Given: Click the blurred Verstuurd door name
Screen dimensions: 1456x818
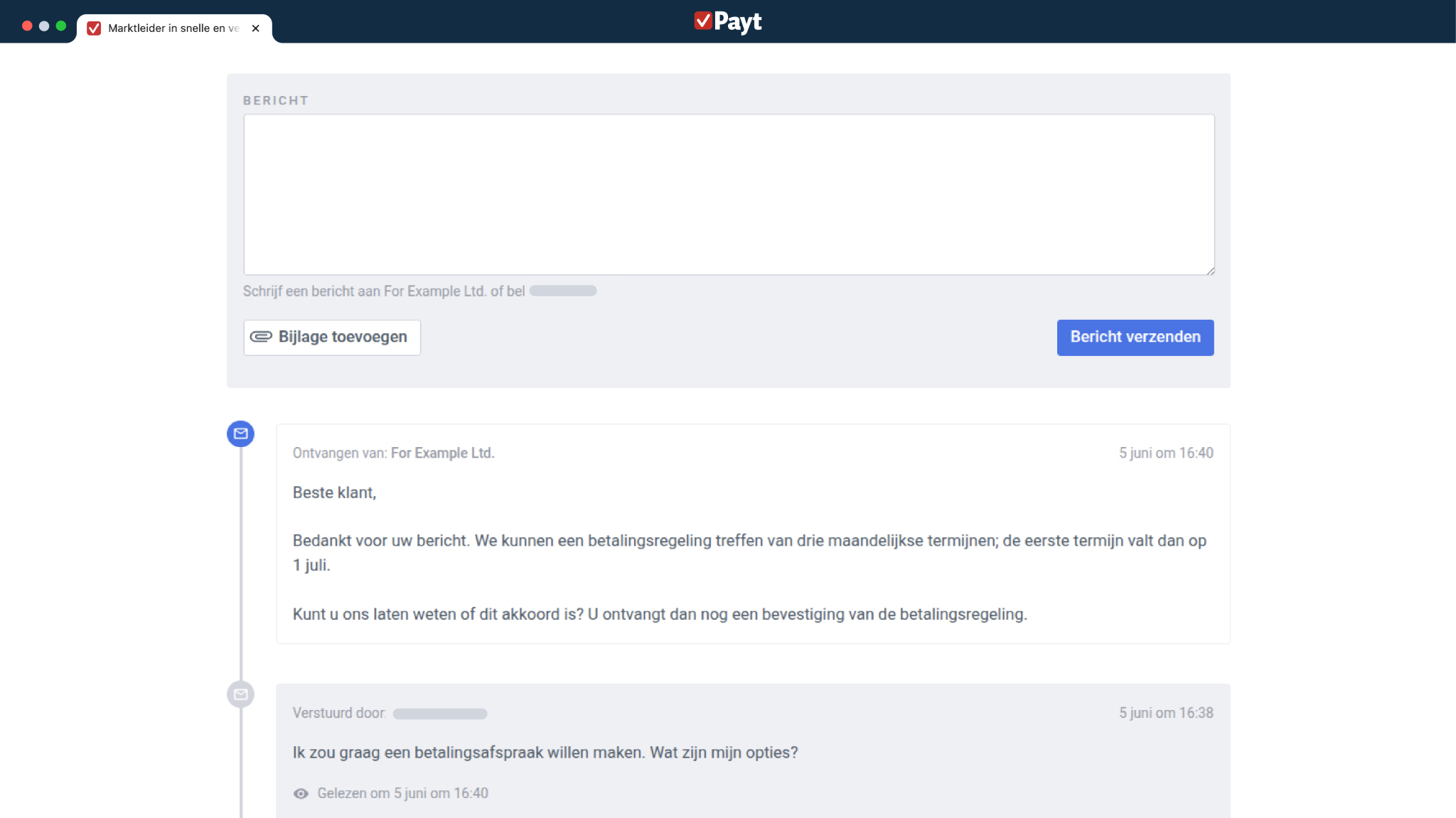Looking at the screenshot, I should [439, 714].
